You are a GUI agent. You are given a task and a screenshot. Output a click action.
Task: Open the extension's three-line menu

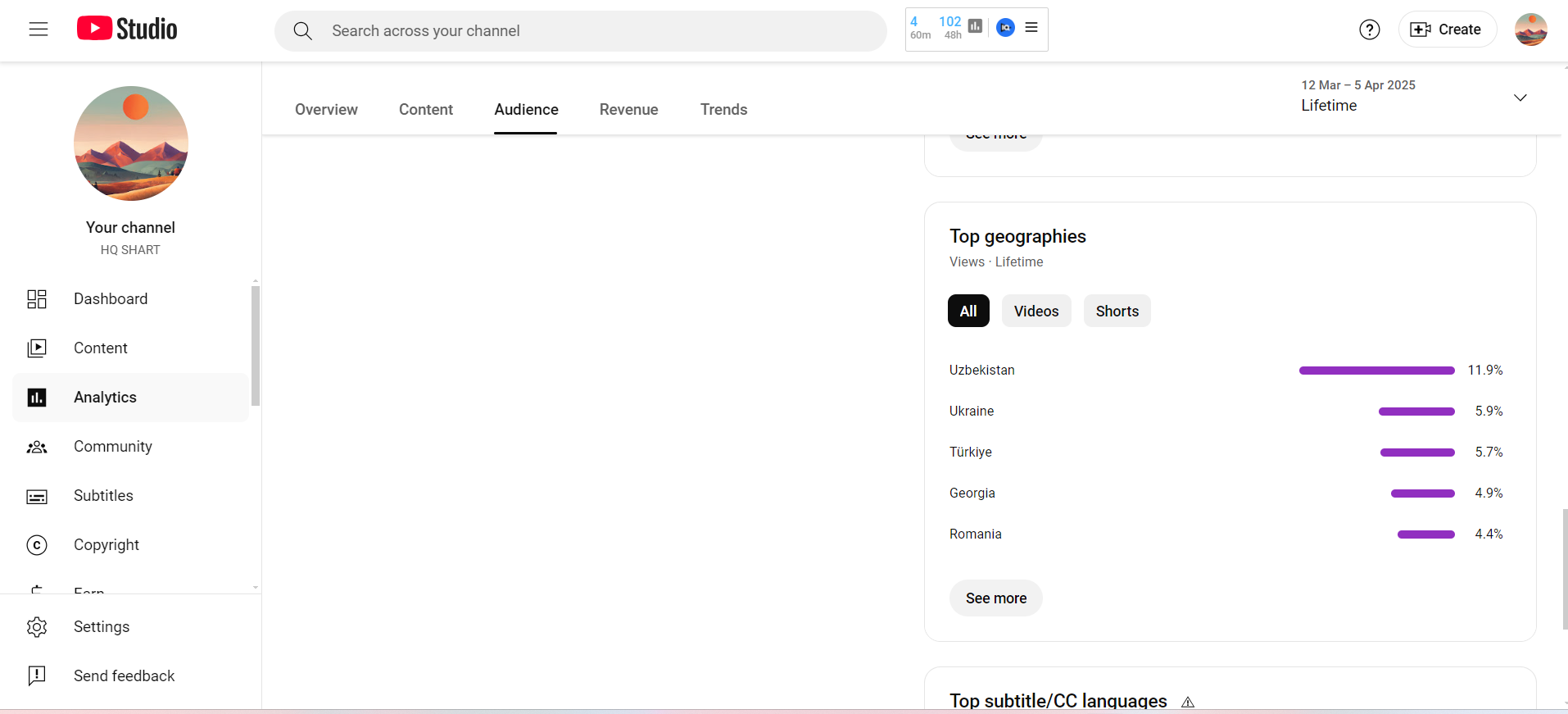1031,27
